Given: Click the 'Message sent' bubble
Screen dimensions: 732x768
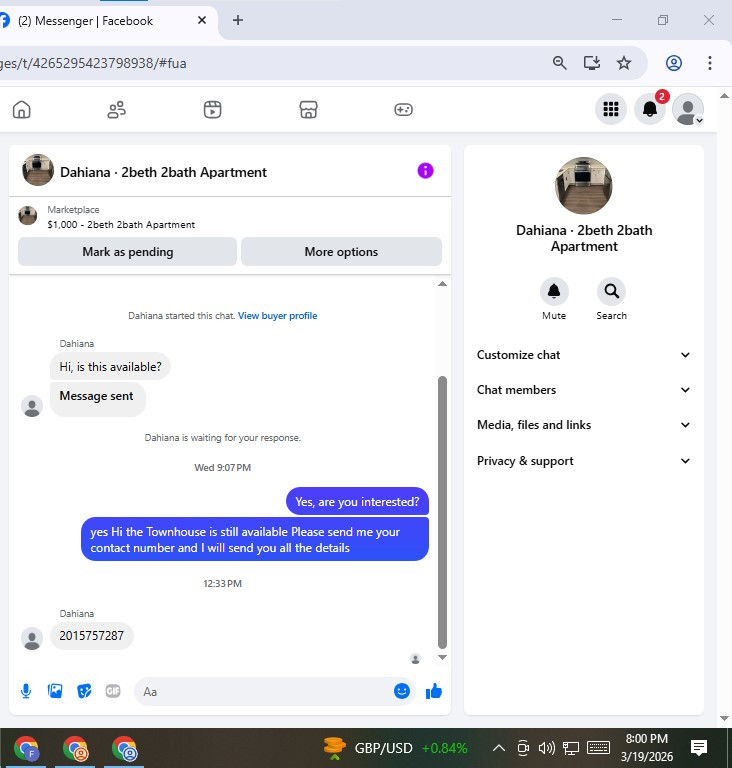Looking at the screenshot, I should click(98, 399).
